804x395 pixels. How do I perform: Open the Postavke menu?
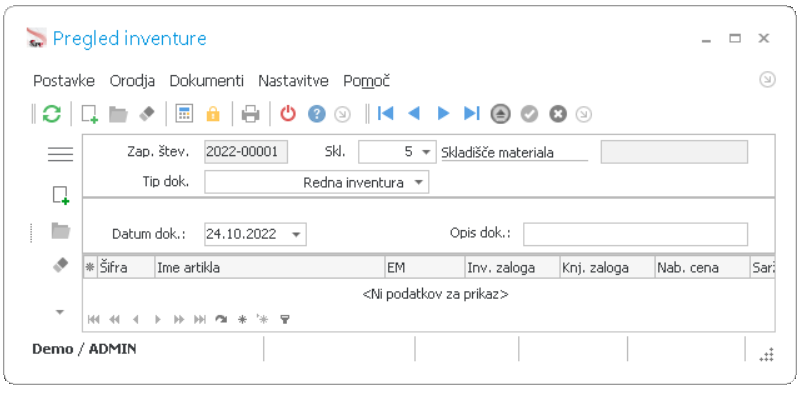(64, 81)
